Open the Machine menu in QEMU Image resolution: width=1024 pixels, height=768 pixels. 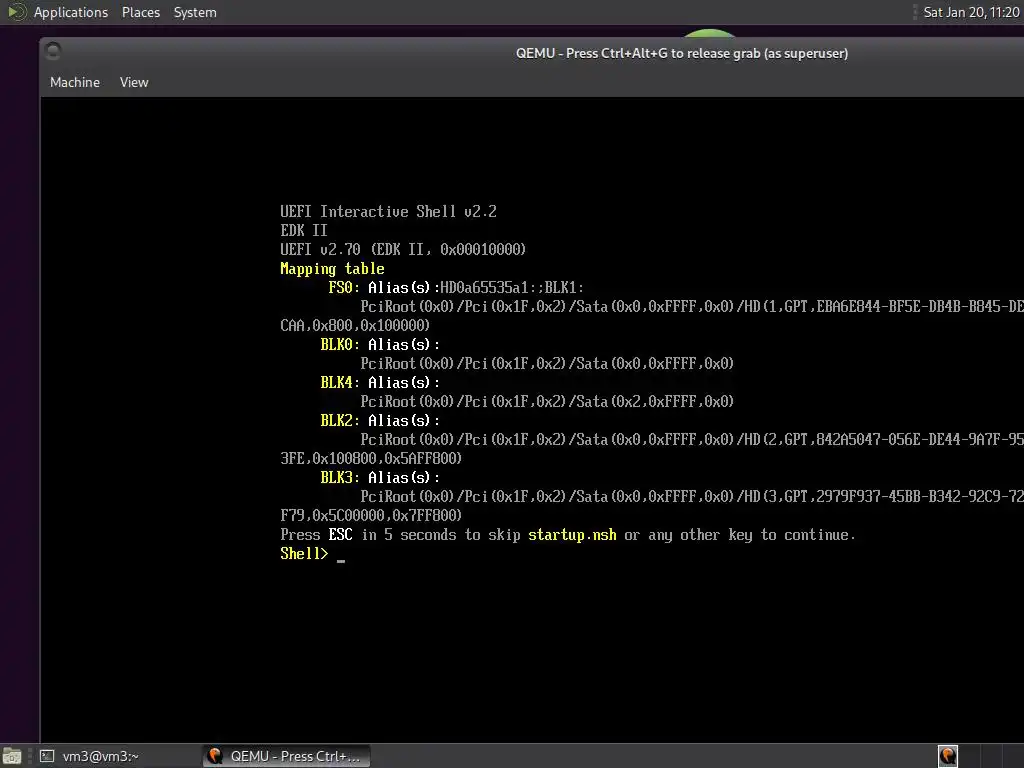click(75, 82)
